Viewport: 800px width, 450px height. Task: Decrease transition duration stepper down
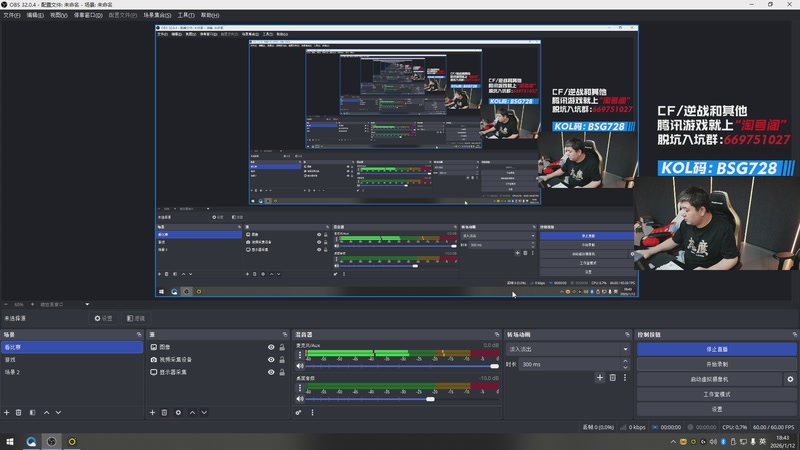pos(626,367)
